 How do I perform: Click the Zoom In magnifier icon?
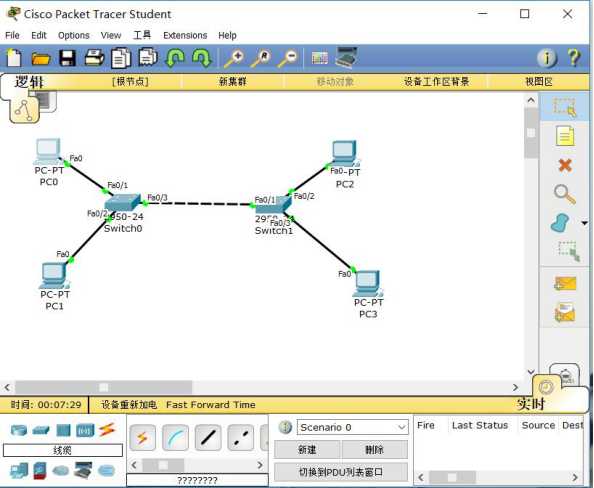(234, 58)
